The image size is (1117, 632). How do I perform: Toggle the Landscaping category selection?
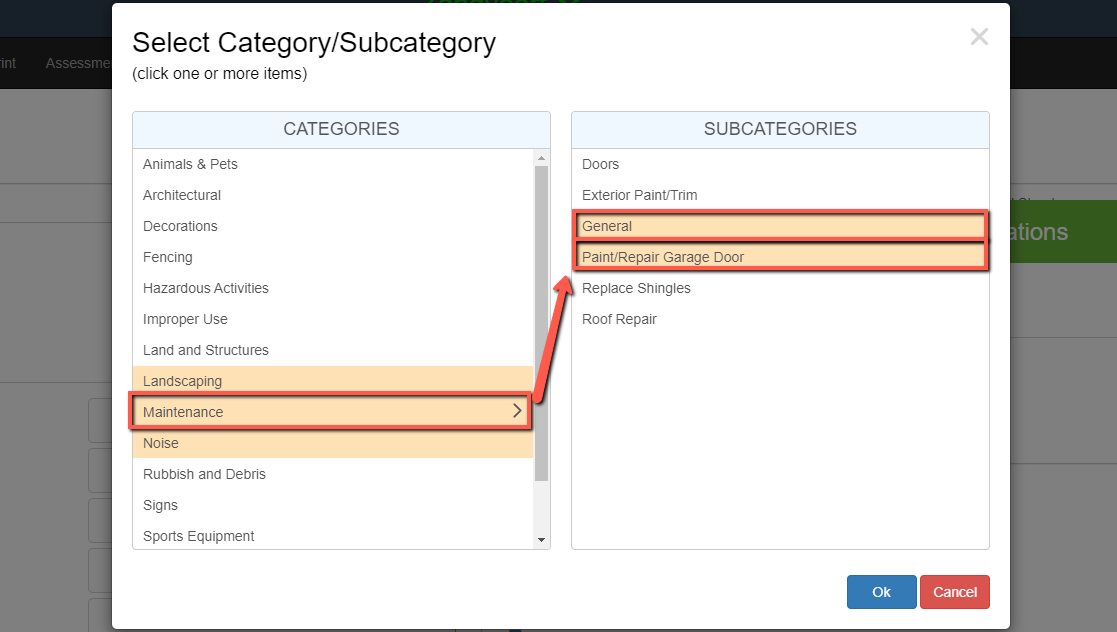pyautogui.click(x=183, y=381)
